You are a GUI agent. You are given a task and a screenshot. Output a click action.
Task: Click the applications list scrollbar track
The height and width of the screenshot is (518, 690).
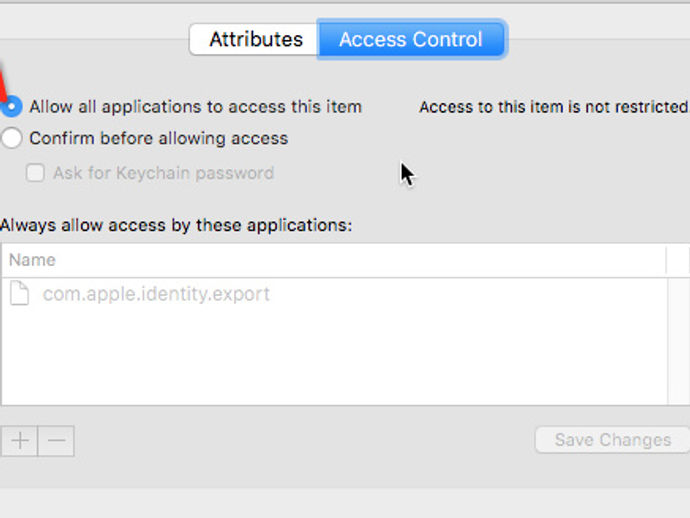pos(679,341)
